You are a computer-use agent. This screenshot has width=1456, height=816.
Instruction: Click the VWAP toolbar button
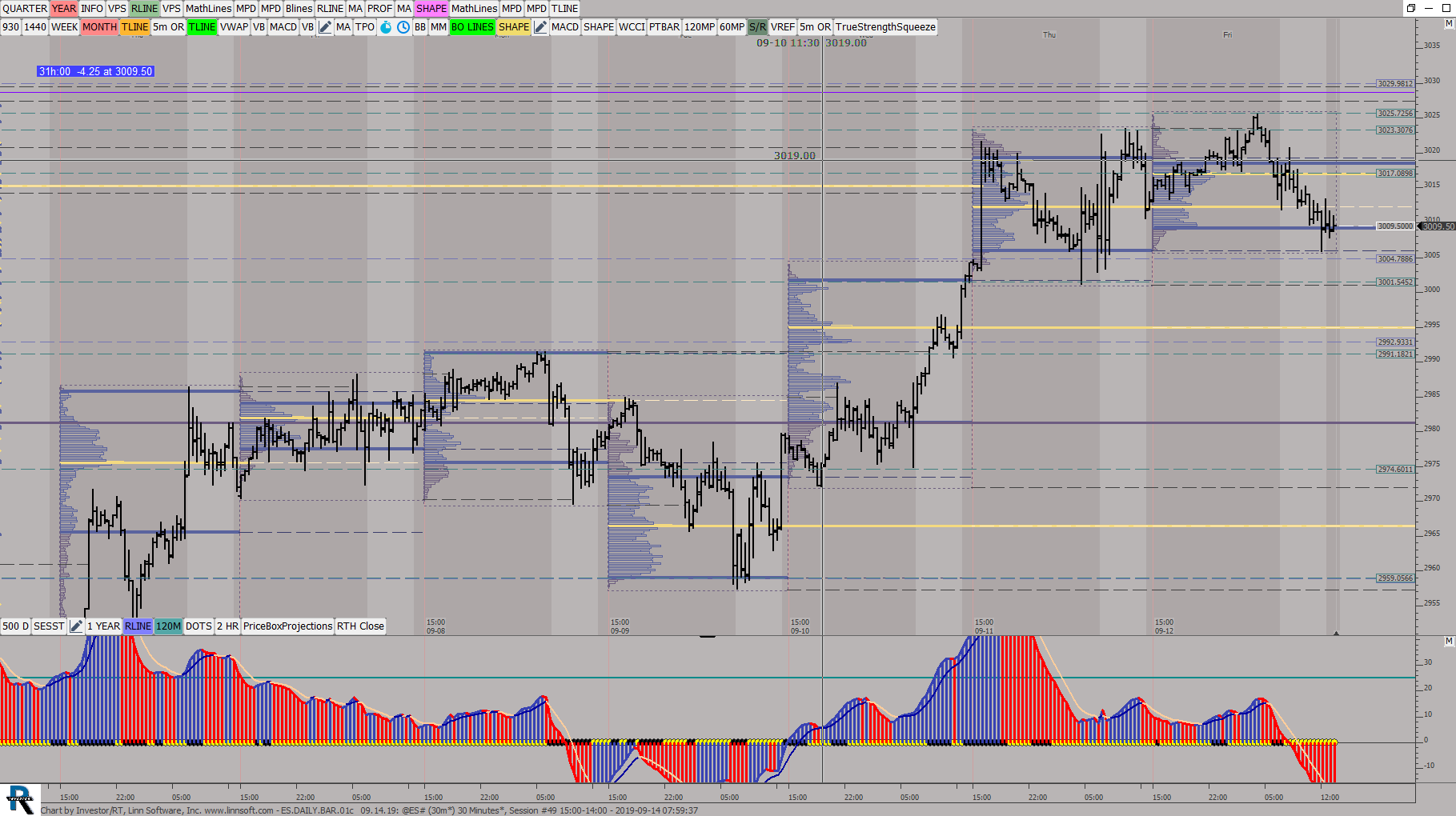pyautogui.click(x=234, y=27)
